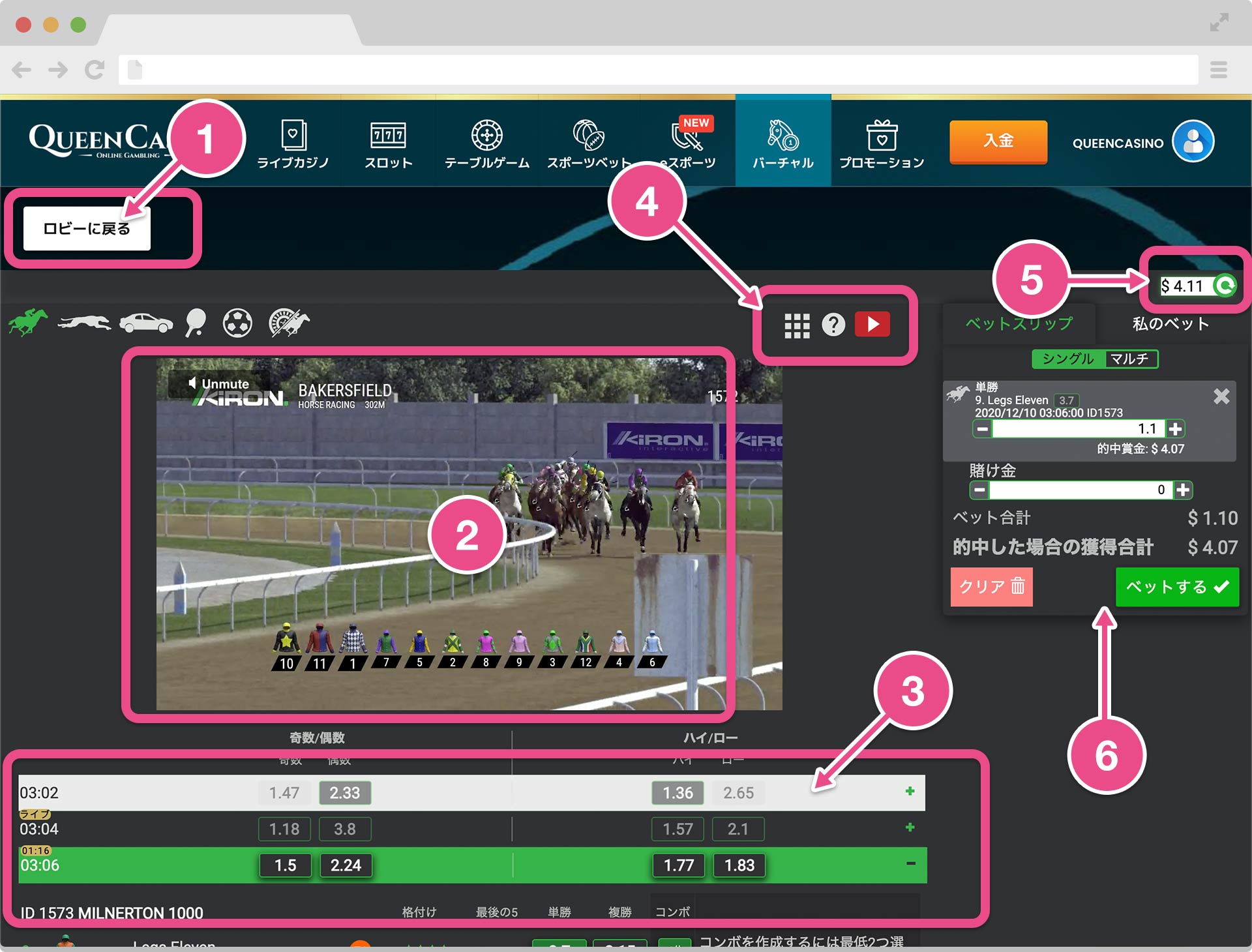Select odd odds 1.5 for 03:06
This screenshot has width=1252, height=952.
[285, 865]
